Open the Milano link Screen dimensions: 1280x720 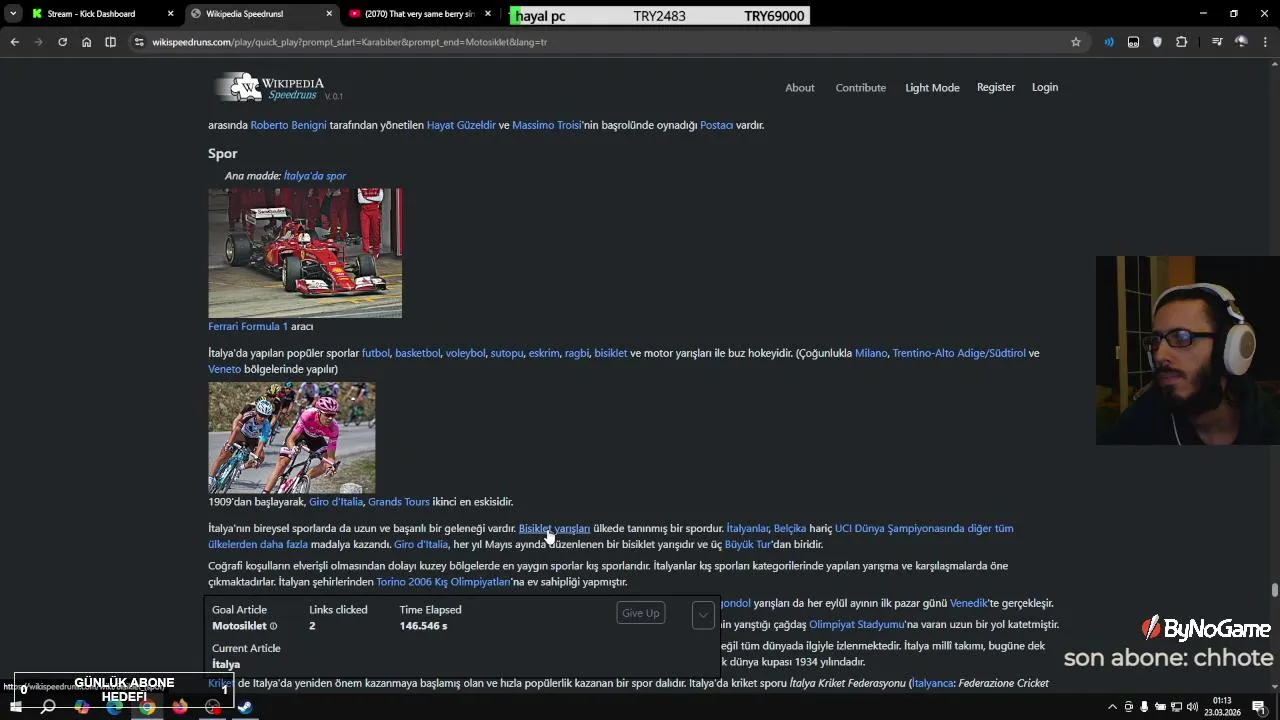click(871, 353)
